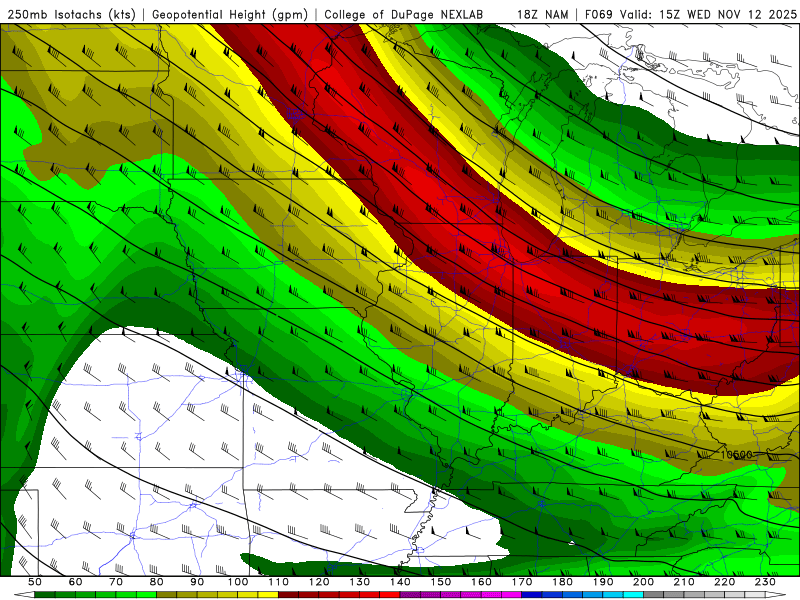The width and height of the screenshot is (800, 600).
Task: Click the "F069 Valid: 15Z WED NOV 12 2025" text
Action: (690, 15)
